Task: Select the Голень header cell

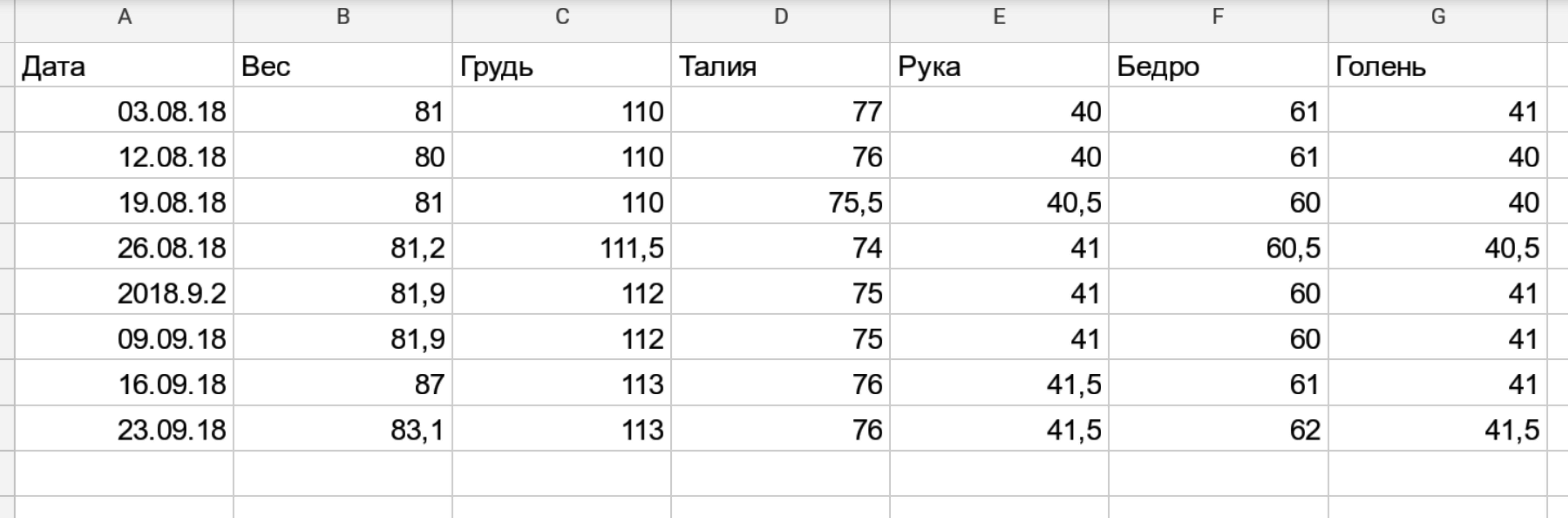Action: click(x=1437, y=66)
